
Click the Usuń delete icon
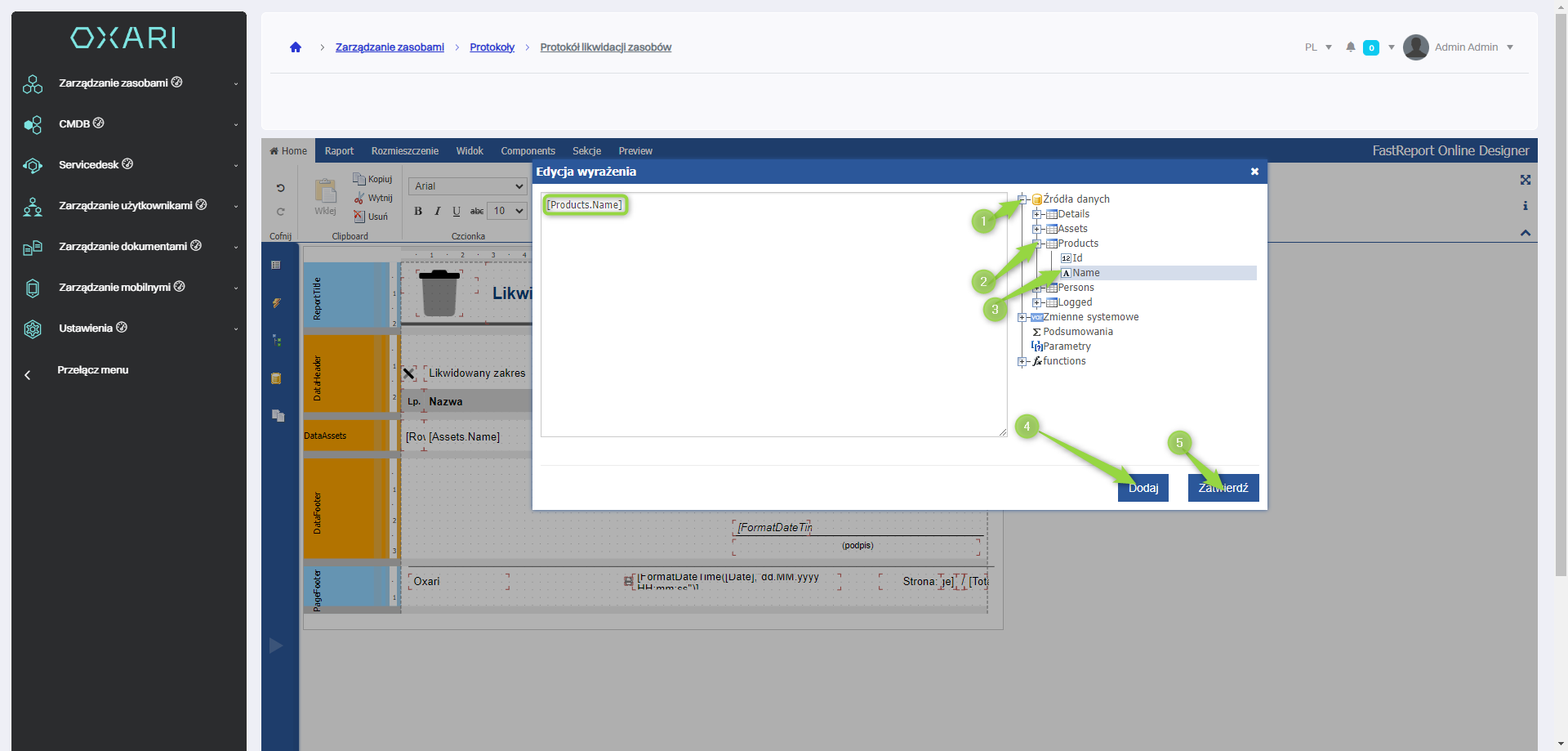359,217
